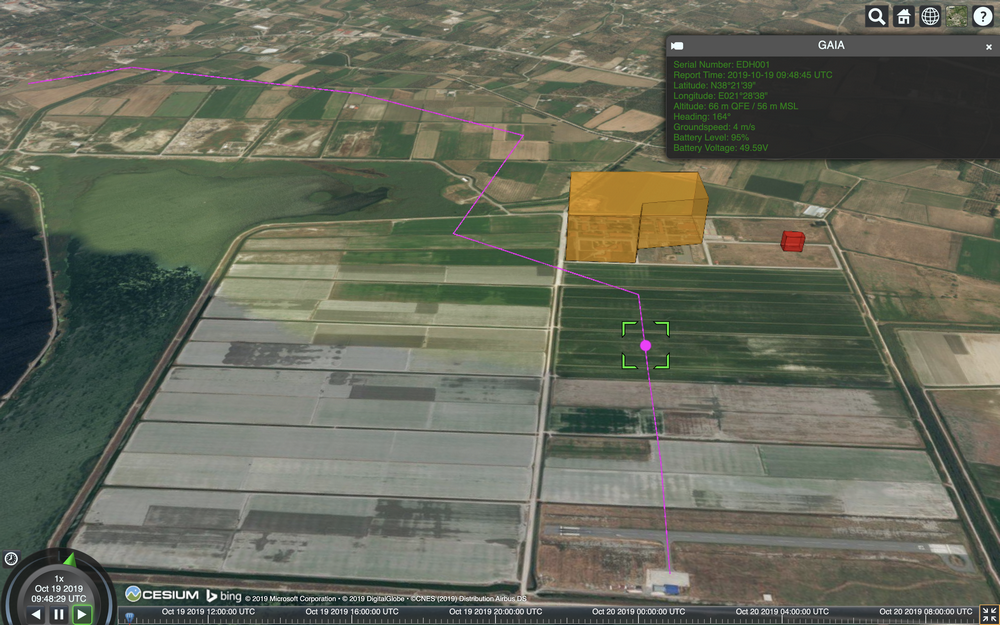This screenshot has width=1000, height=625.
Task: Open the imagery base layer picker
Action: (x=957, y=17)
